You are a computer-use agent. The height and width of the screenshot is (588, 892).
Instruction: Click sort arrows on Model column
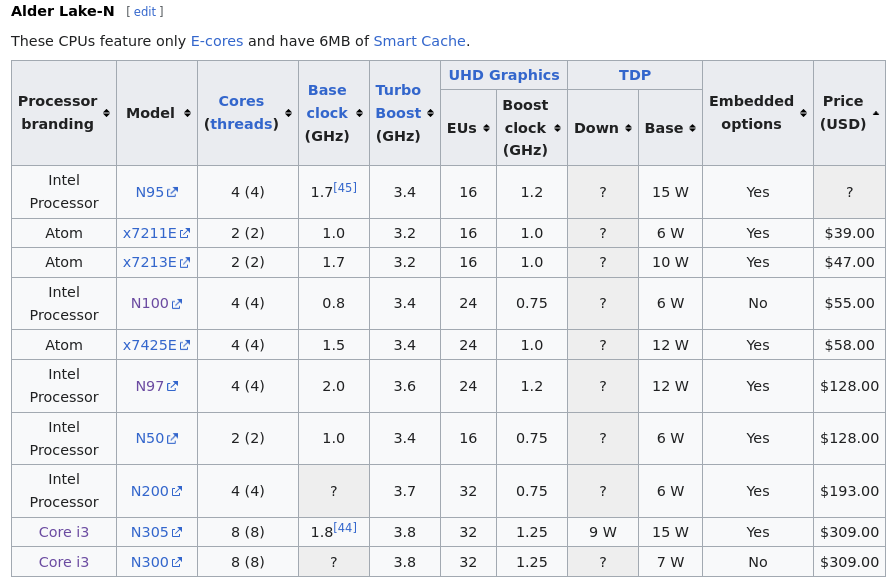[x=187, y=113]
